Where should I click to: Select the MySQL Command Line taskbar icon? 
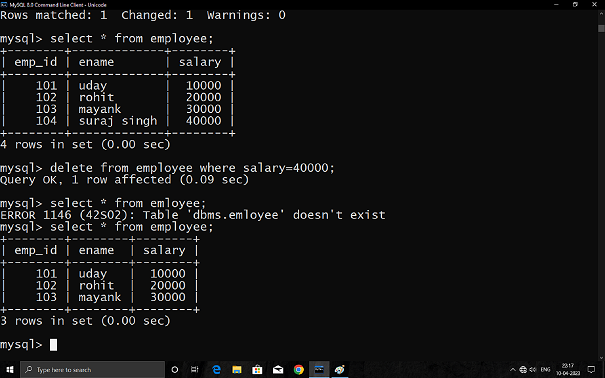tap(319, 370)
